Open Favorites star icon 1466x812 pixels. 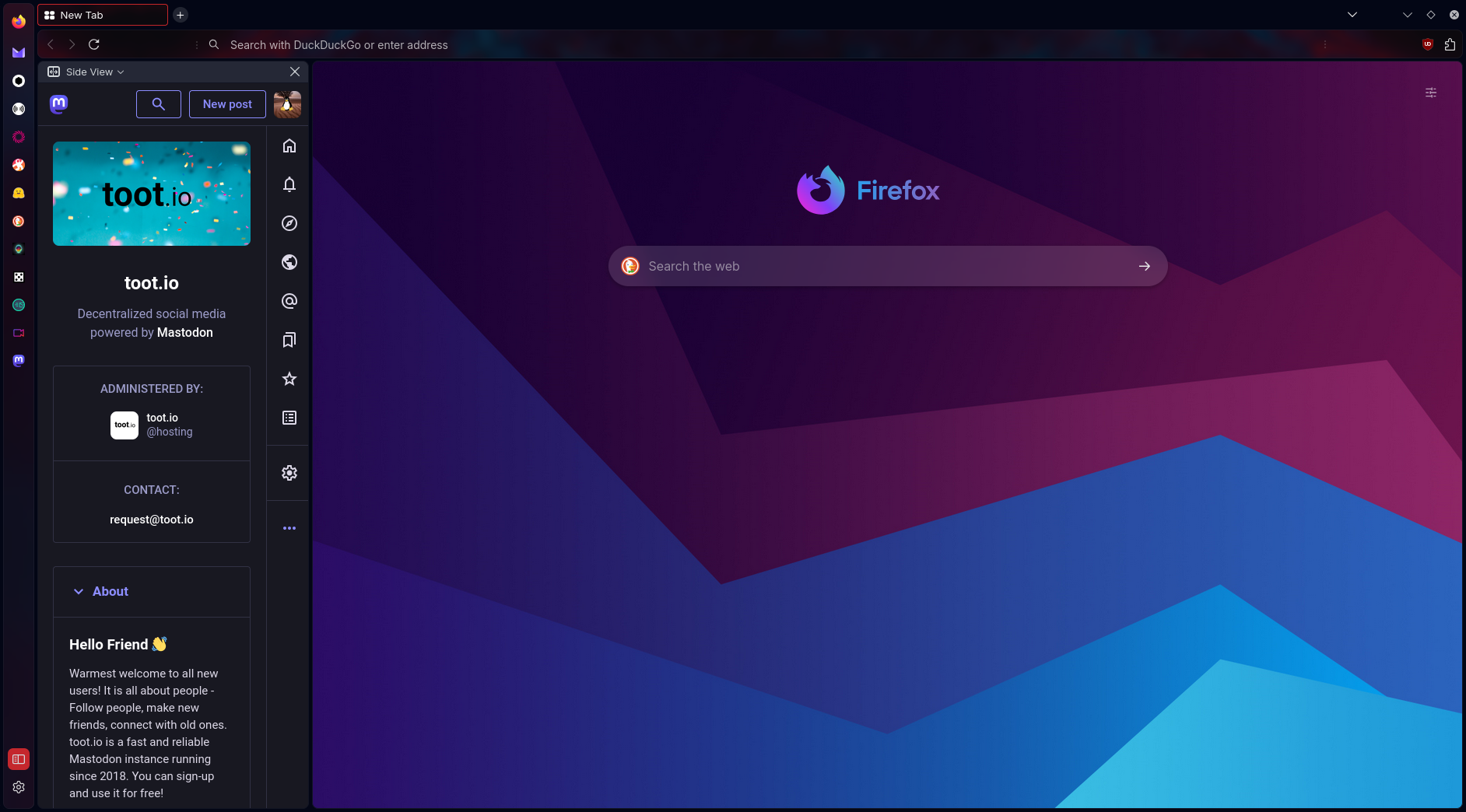pyautogui.click(x=289, y=379)
